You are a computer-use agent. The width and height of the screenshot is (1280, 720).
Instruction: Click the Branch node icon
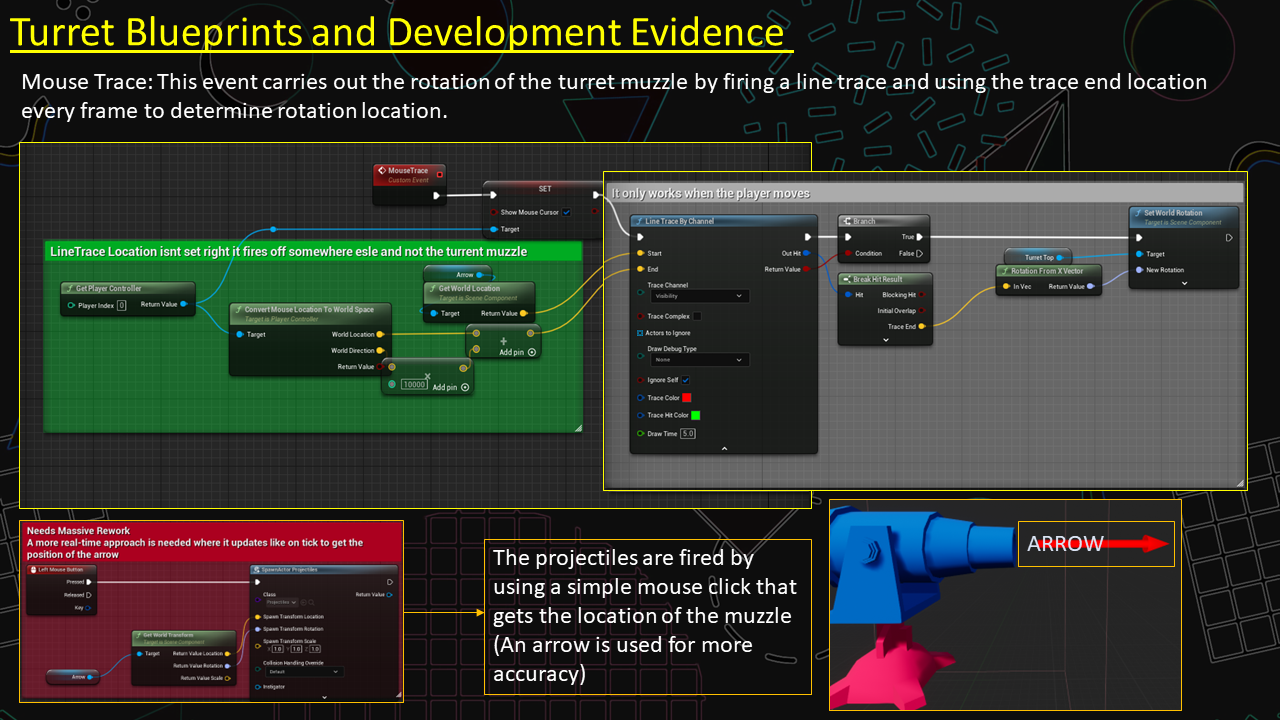coord(846,221)
